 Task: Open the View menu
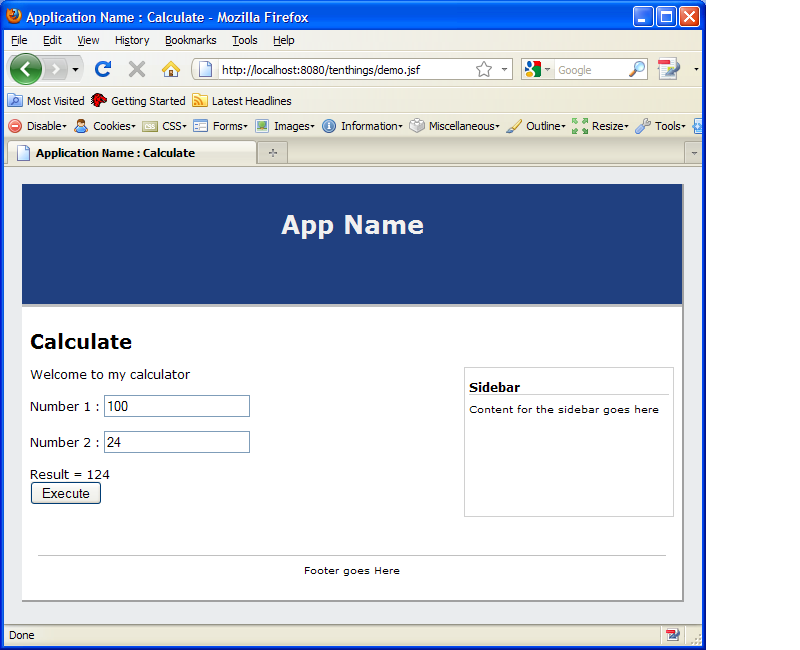coord(88,40)
